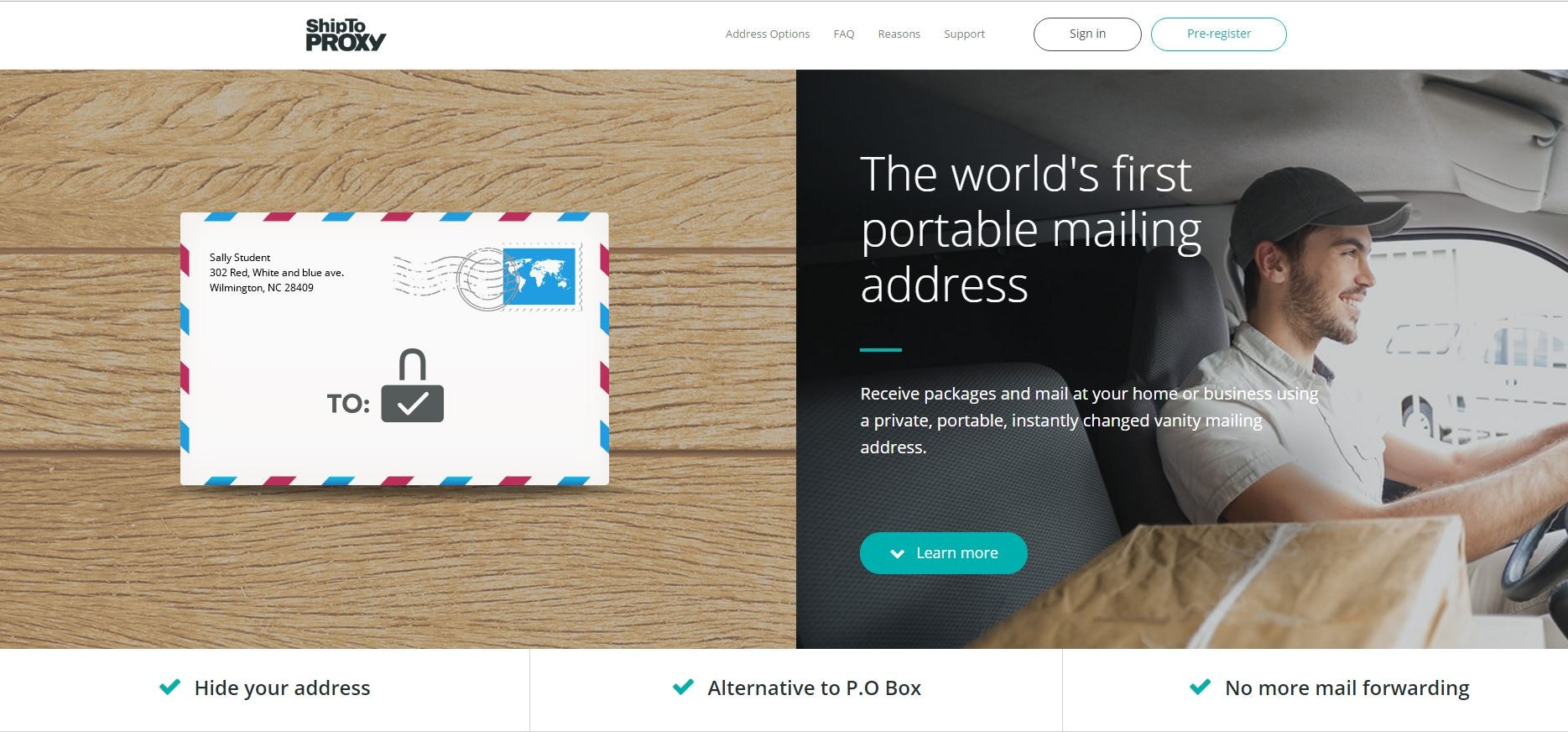This screenshot has height=732, width=1568.
Task: Click the checkmark beside No more mail forwarding
Action: tap(1201, 687)
